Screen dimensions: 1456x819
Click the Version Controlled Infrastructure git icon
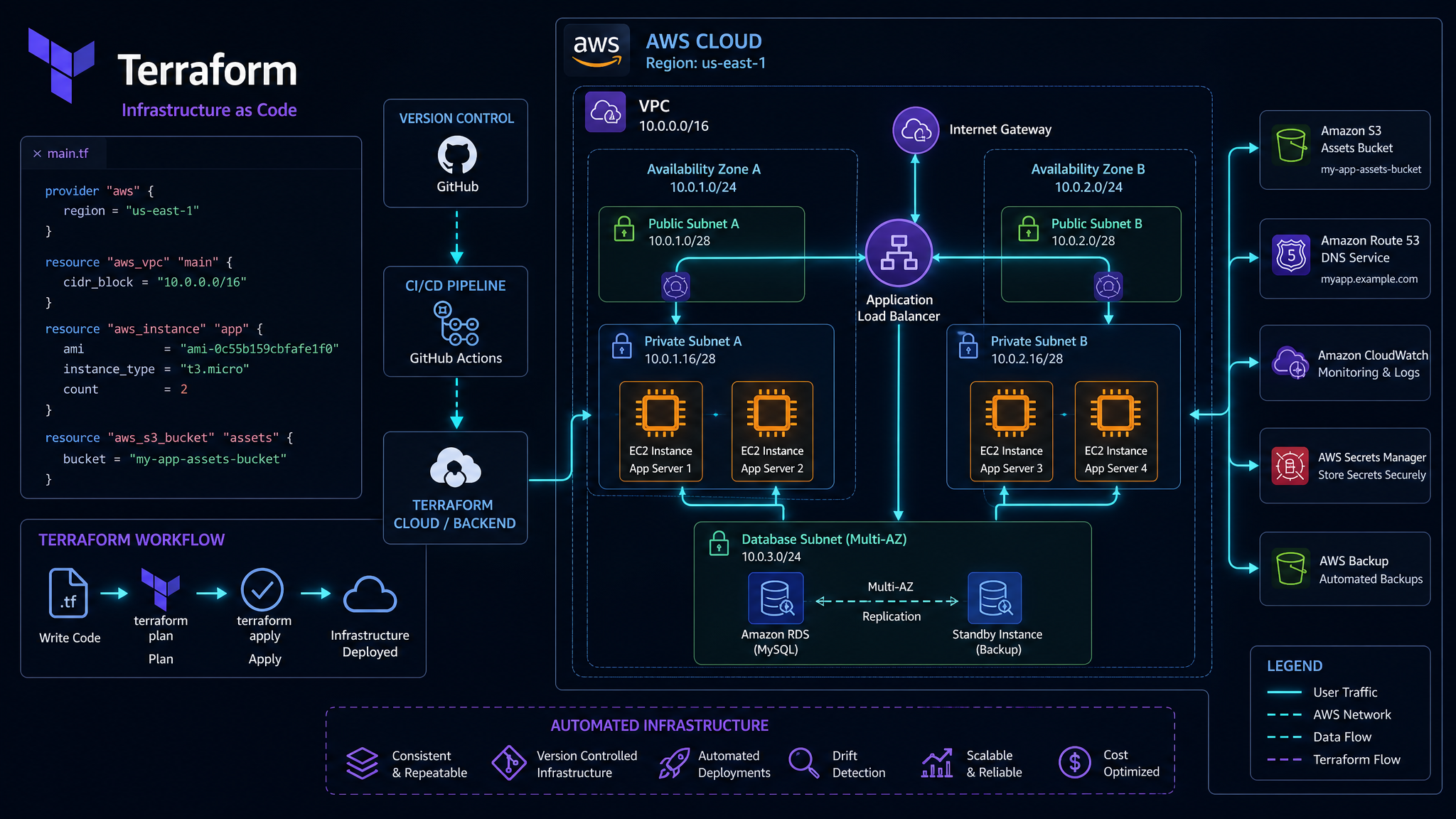(509, 763)
